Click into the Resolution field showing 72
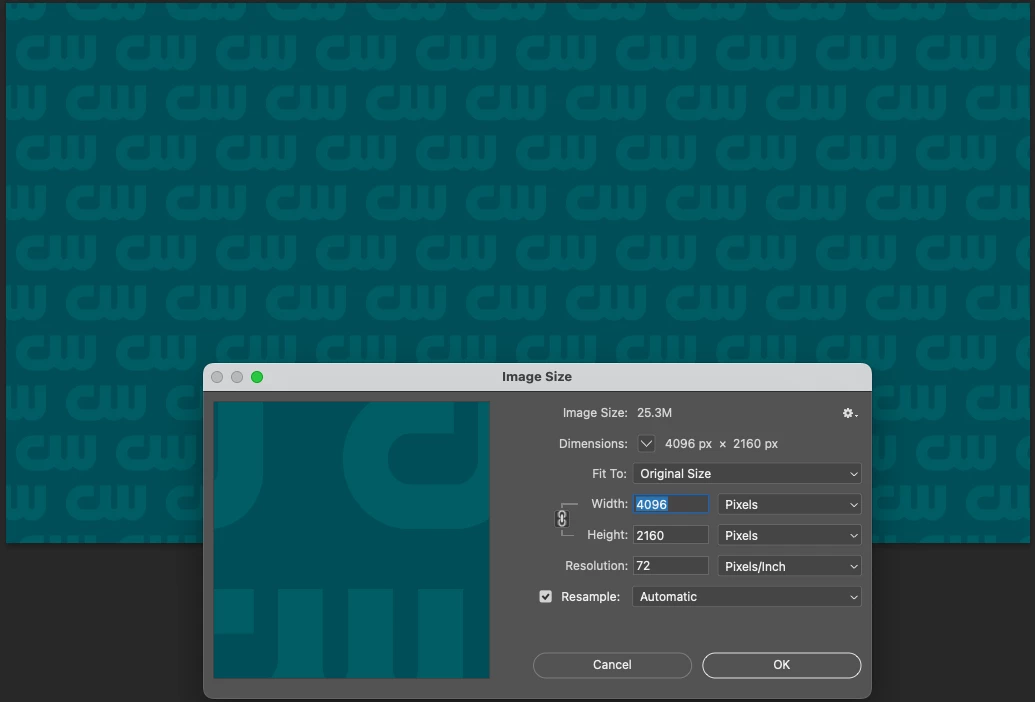 [671, 566]
